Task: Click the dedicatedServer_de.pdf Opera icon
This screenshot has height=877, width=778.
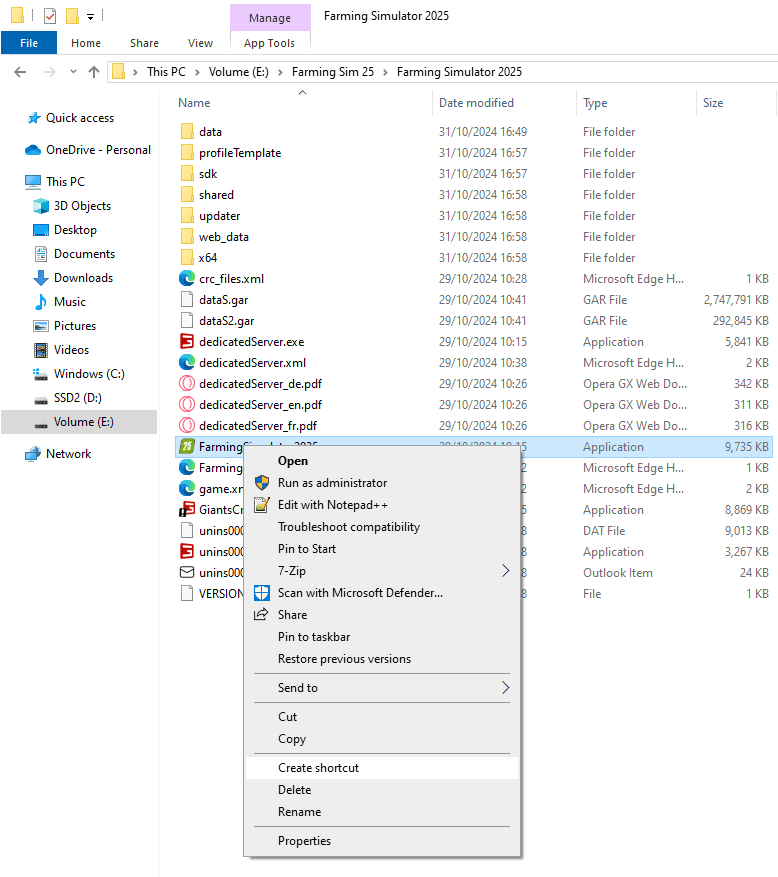Action: pyautogui.click(x=186, y=384)
